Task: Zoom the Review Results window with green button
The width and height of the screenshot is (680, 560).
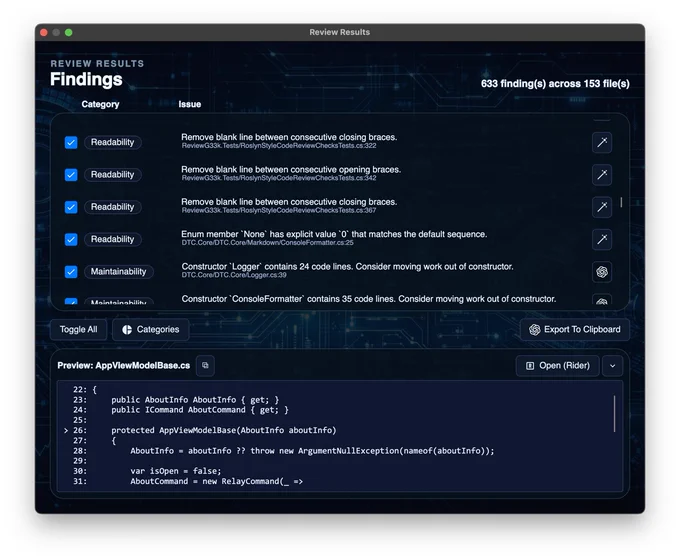Action: [x=69, y=33]
